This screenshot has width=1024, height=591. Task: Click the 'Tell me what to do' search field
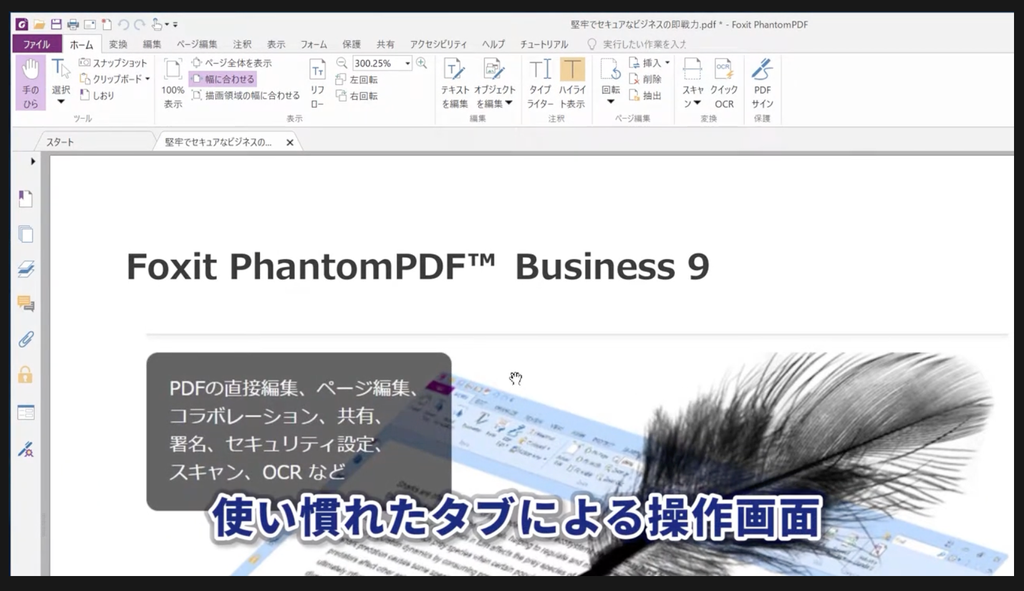pyautogui.click(x=643, y=44)
